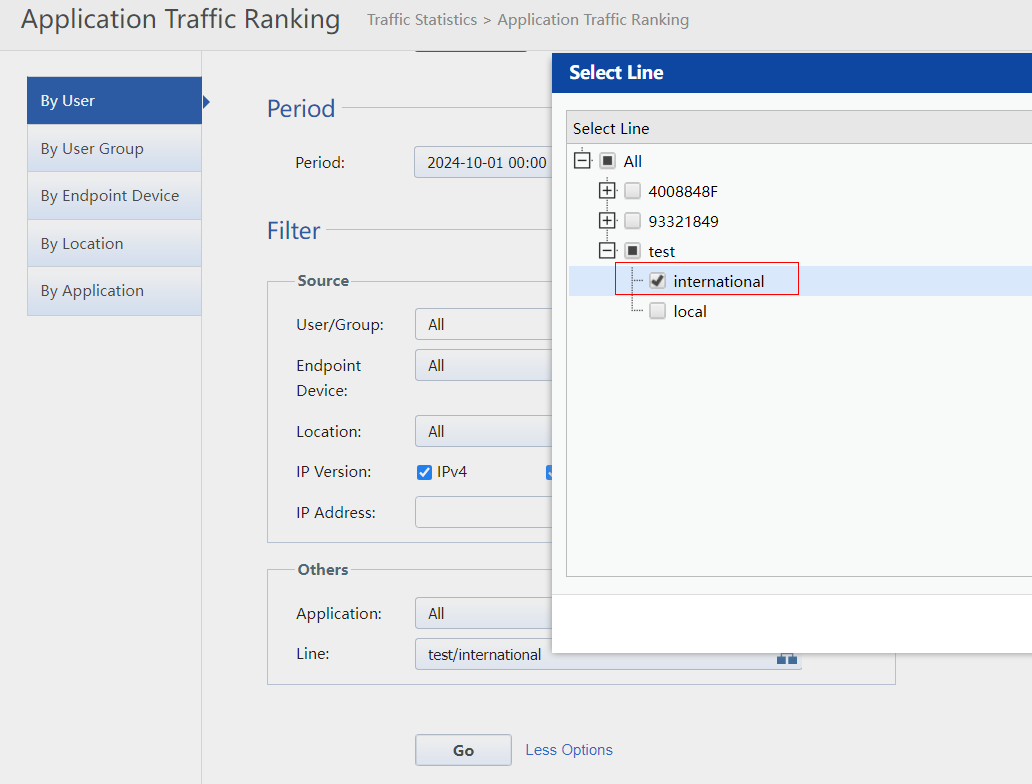Expand the 93321849 tree node
Viewport: 1032px width, 784px height.
pos(607,221)
